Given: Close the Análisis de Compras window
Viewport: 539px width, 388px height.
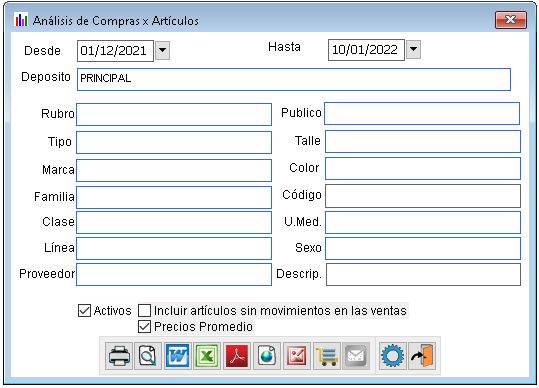Looking at the screenshot, I should click(x=511, y=20).
